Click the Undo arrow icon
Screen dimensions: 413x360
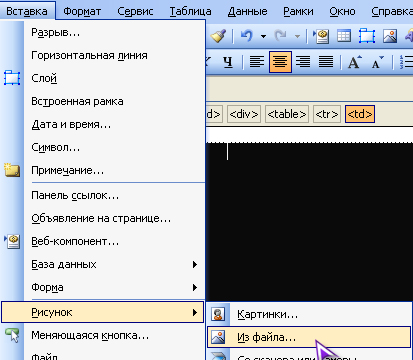coord(246,36)
